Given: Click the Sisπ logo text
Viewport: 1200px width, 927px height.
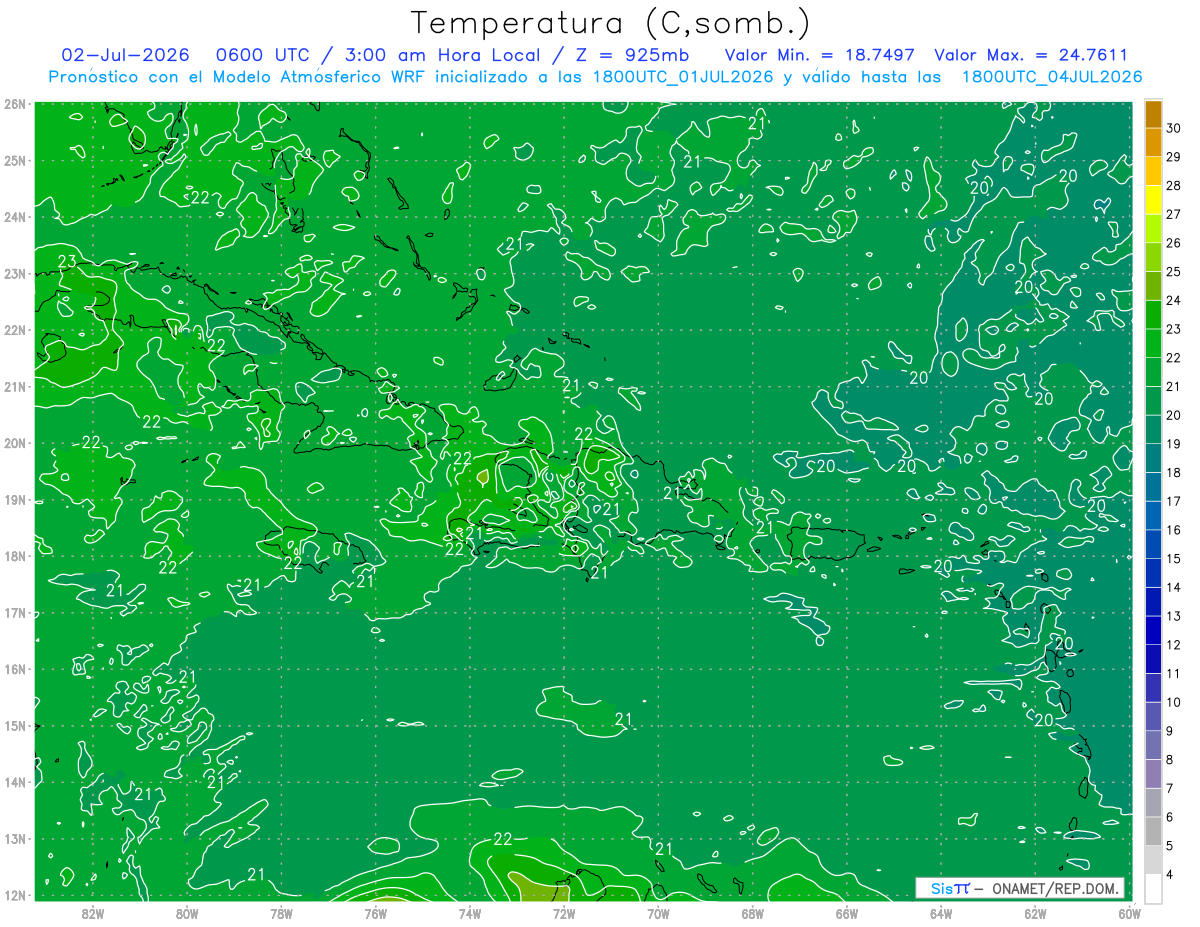Looking at the screenshot, I should point(950,888).
